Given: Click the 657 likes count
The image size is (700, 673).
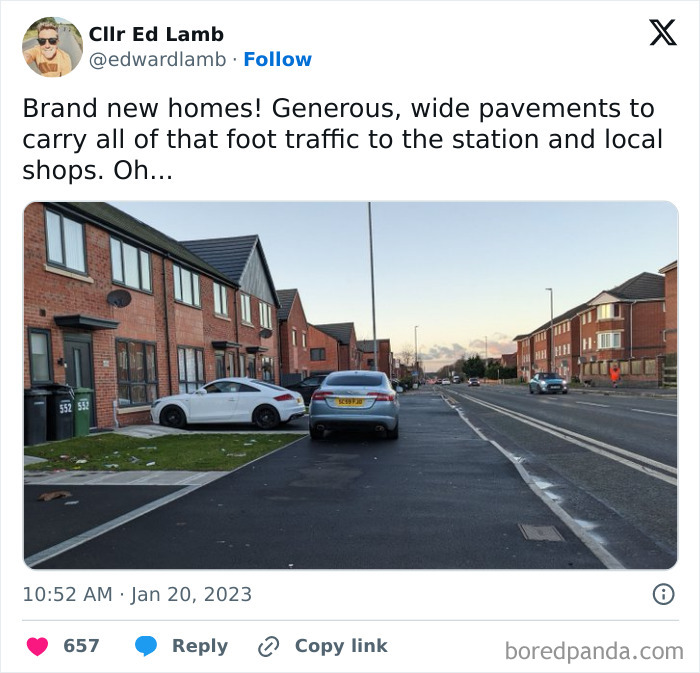Looking at the screenshot, I should (x=81, y=646).
